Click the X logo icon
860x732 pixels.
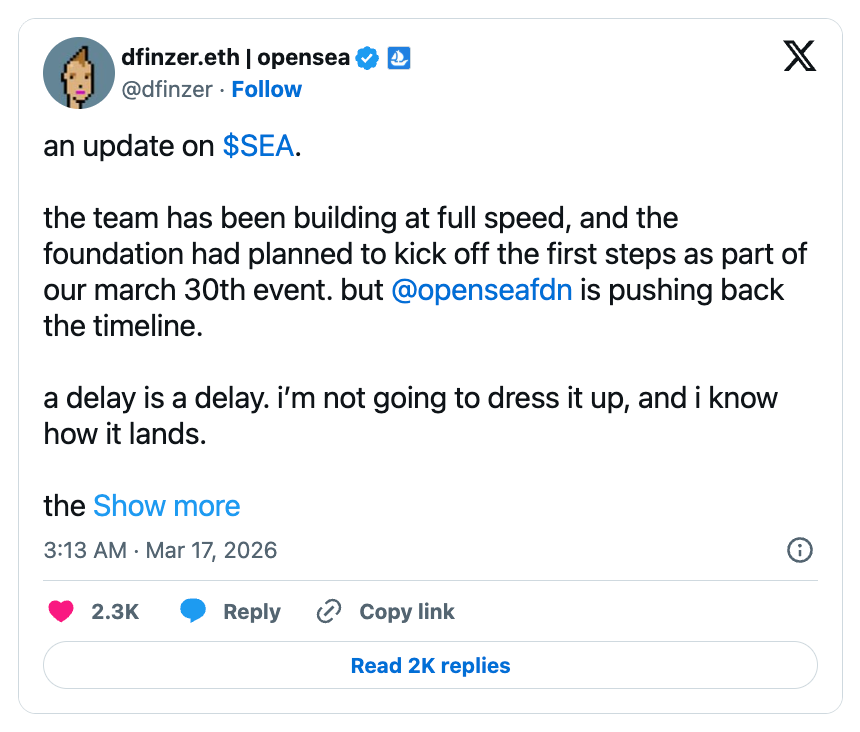pyautogui.click(x=799, y=56)
